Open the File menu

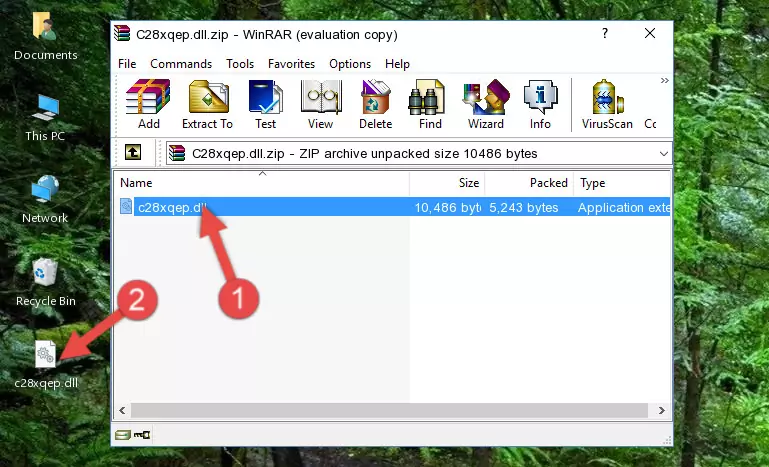pos(127,64)
